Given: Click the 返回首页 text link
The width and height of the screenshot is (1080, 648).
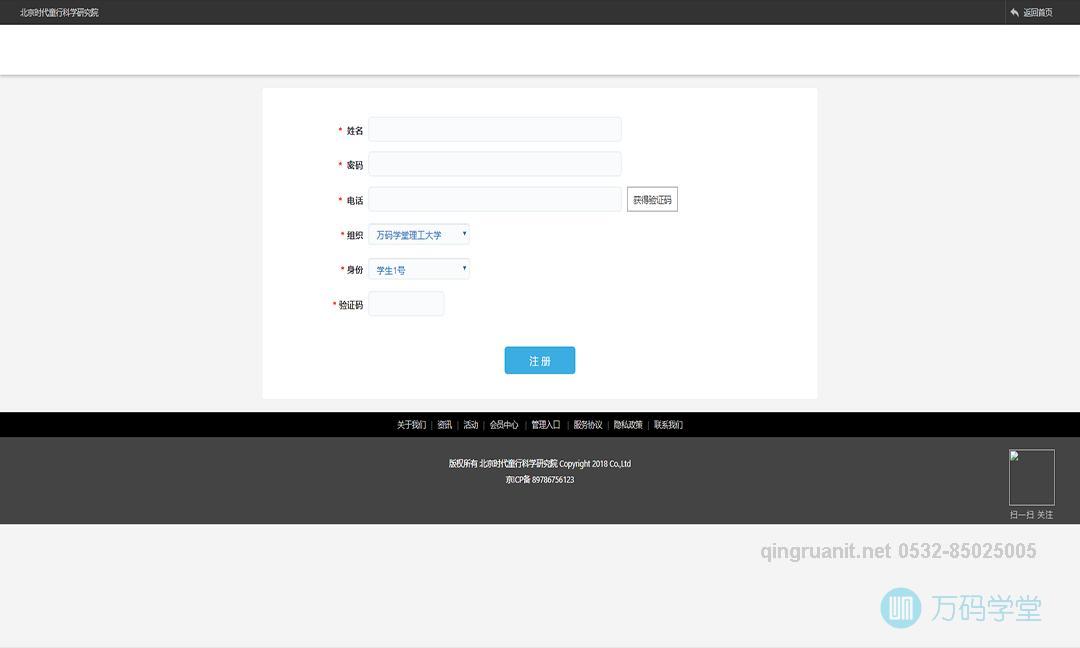Looking at the screenshot, I should tap(1038, 13).
